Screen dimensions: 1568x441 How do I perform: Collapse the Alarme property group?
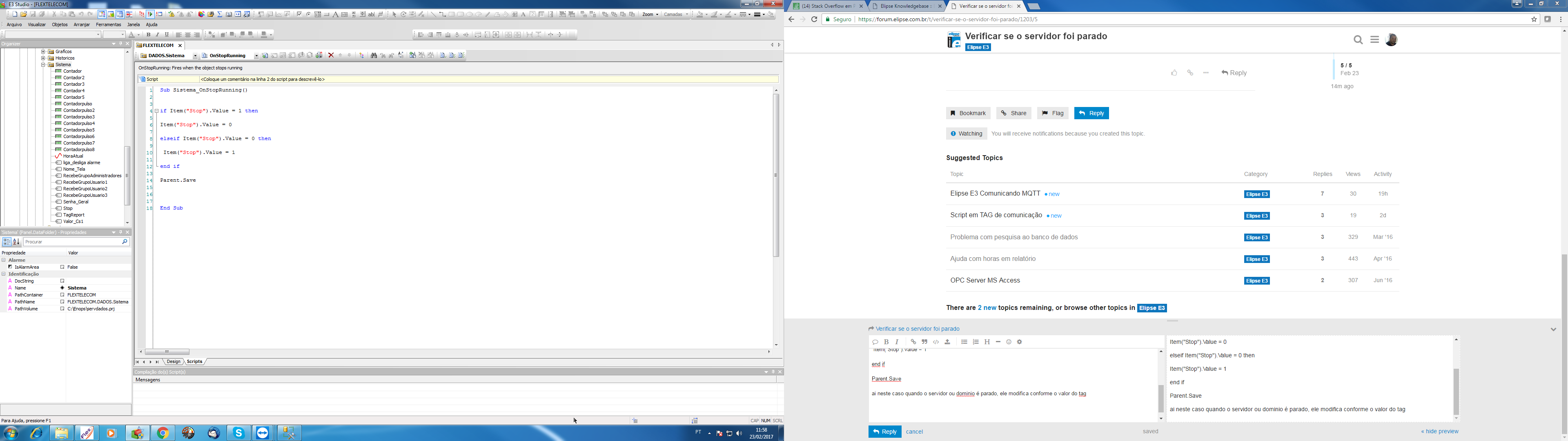[x=4, y=260]
